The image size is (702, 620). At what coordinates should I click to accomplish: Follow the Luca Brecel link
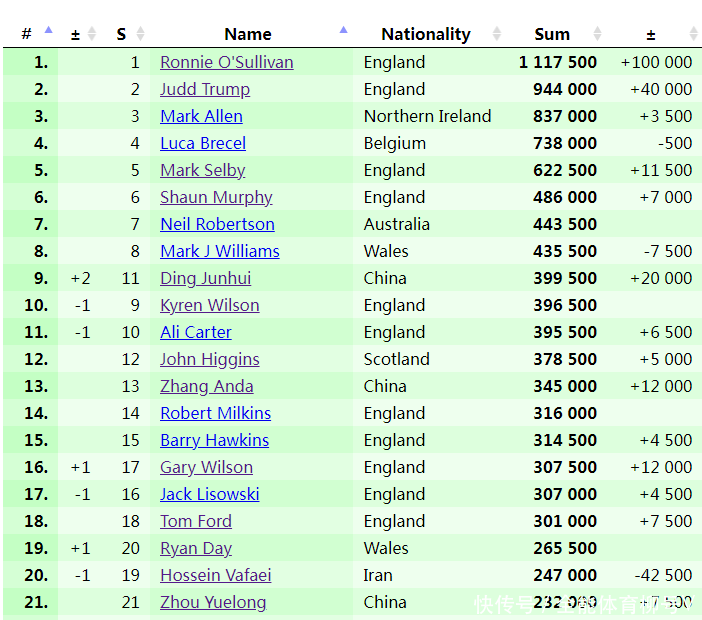click(203, 143)
